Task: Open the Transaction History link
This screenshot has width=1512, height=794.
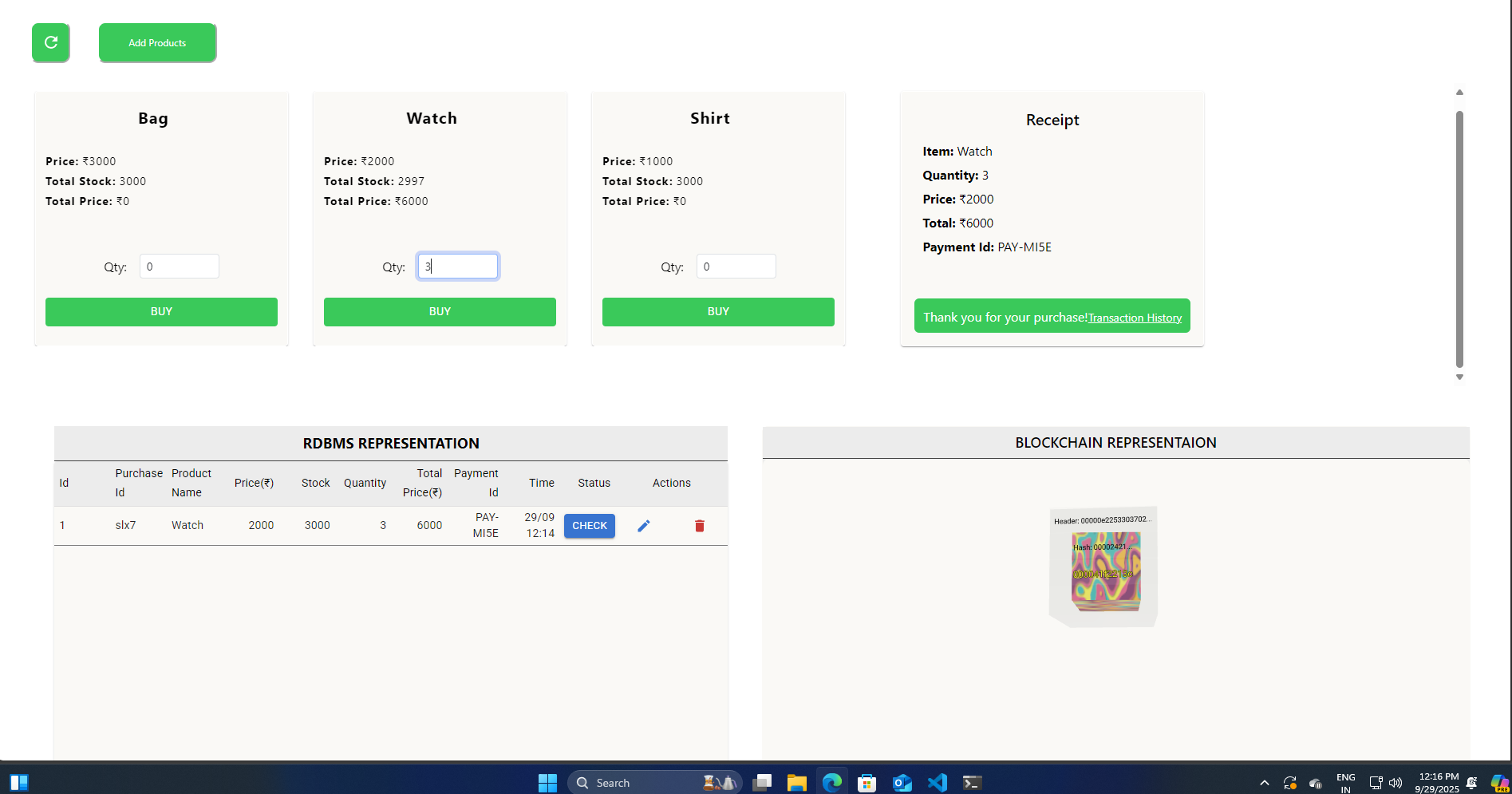Action: (1135, 318)
